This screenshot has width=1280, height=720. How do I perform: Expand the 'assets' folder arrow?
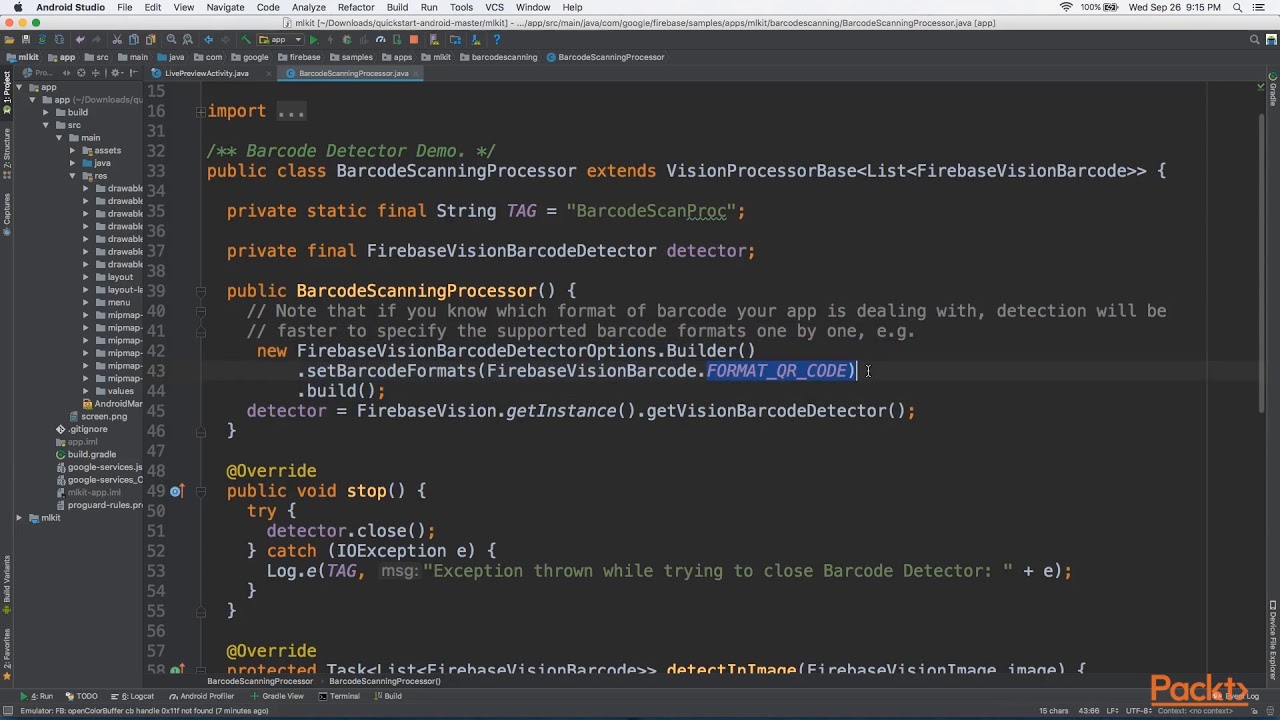[72, 150]
